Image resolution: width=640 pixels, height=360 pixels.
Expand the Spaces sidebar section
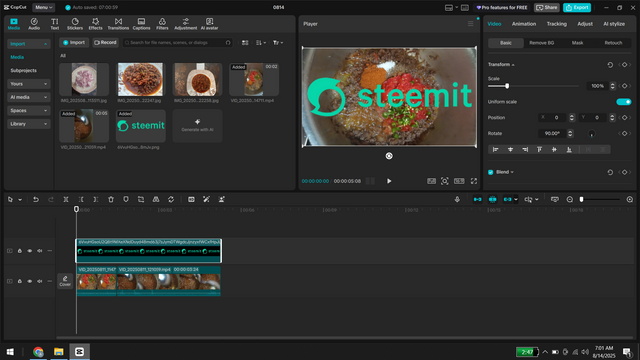(29, 111)
